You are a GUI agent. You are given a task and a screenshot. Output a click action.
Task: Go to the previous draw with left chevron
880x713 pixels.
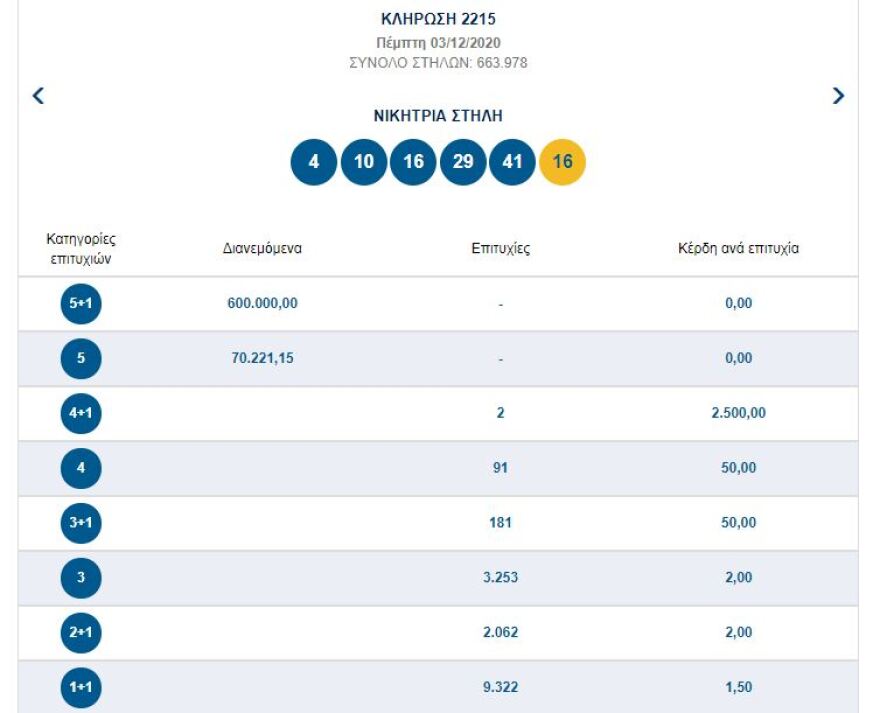click(x=38, y=96)
